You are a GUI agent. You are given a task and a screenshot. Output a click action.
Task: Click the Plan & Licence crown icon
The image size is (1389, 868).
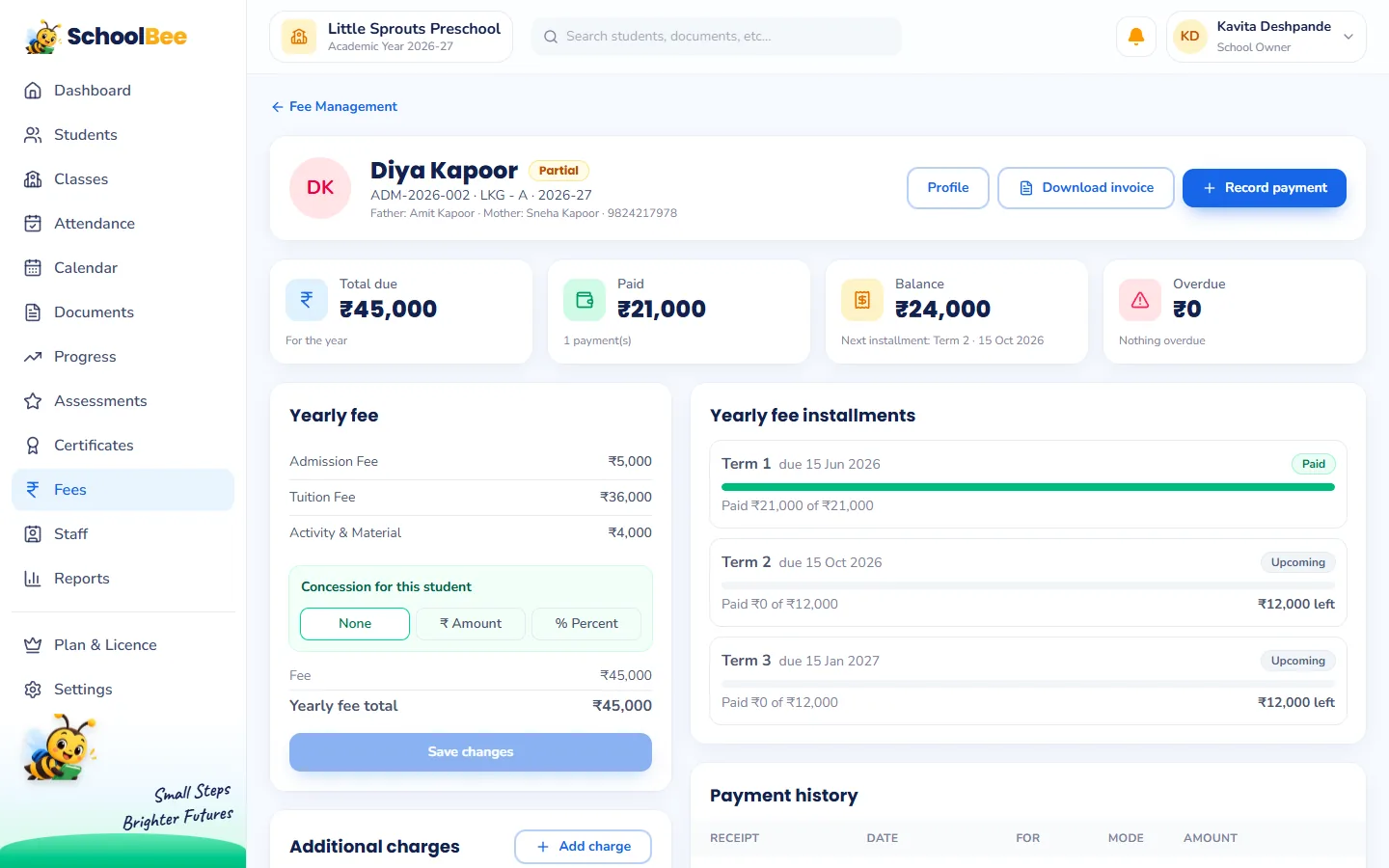click(x=33, y=645)
